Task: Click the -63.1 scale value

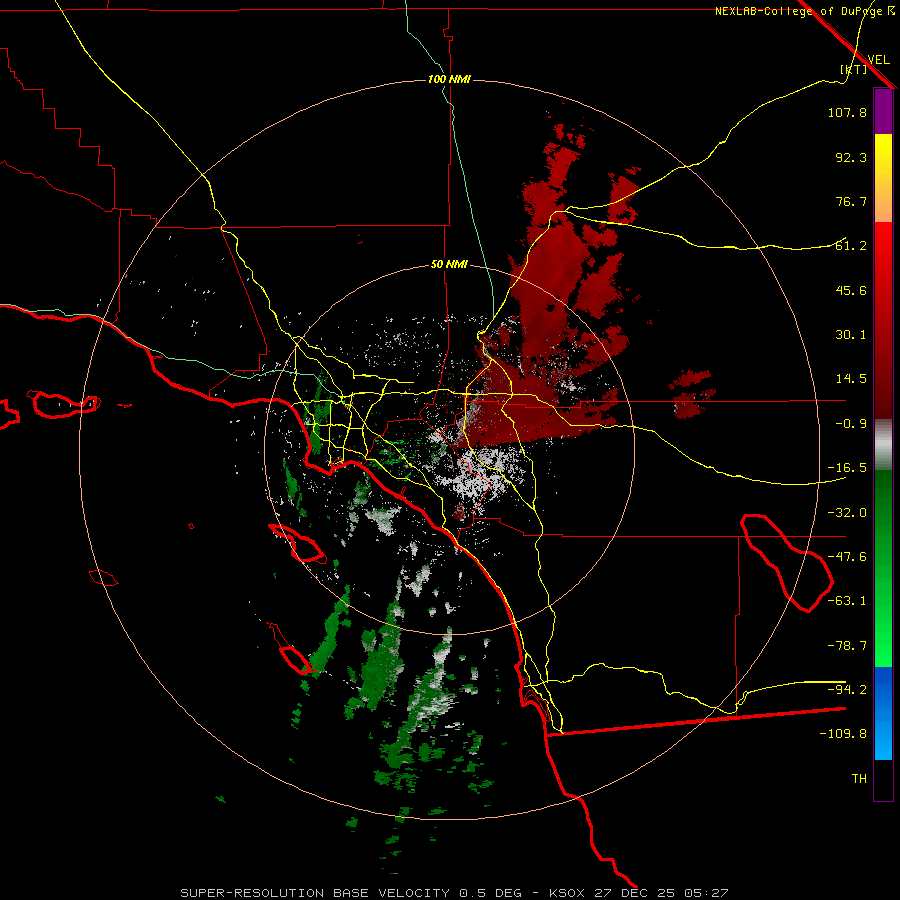Action: click(847, 601)
